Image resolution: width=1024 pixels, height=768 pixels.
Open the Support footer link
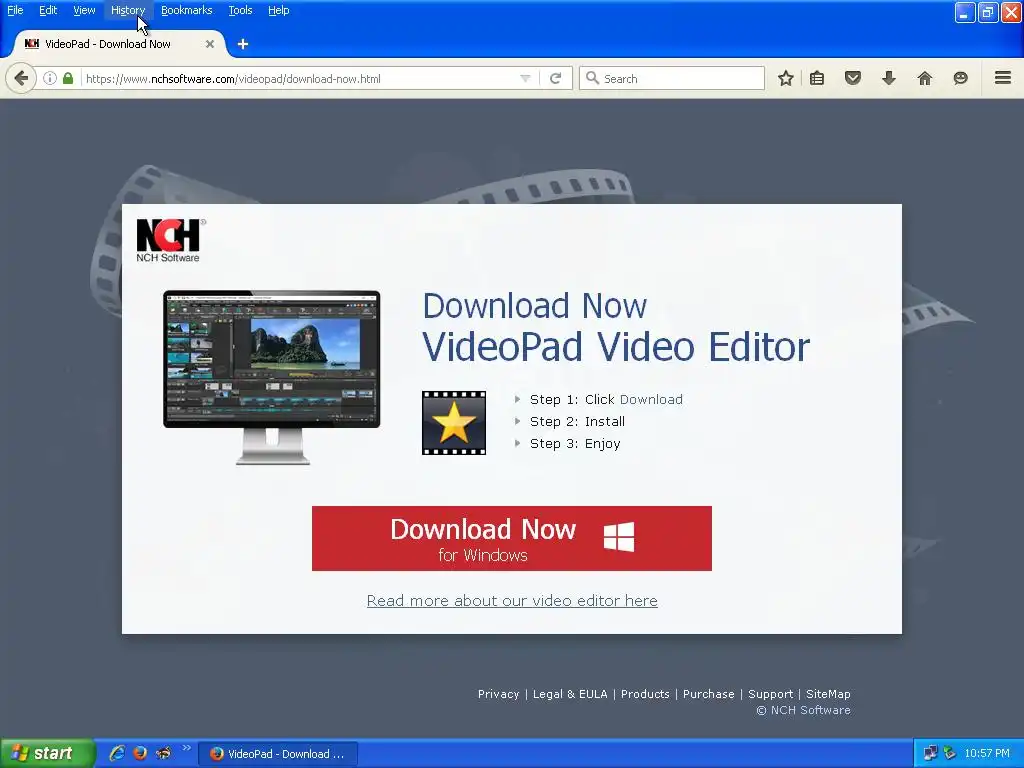pyautogui.click(x=771, y=694)
